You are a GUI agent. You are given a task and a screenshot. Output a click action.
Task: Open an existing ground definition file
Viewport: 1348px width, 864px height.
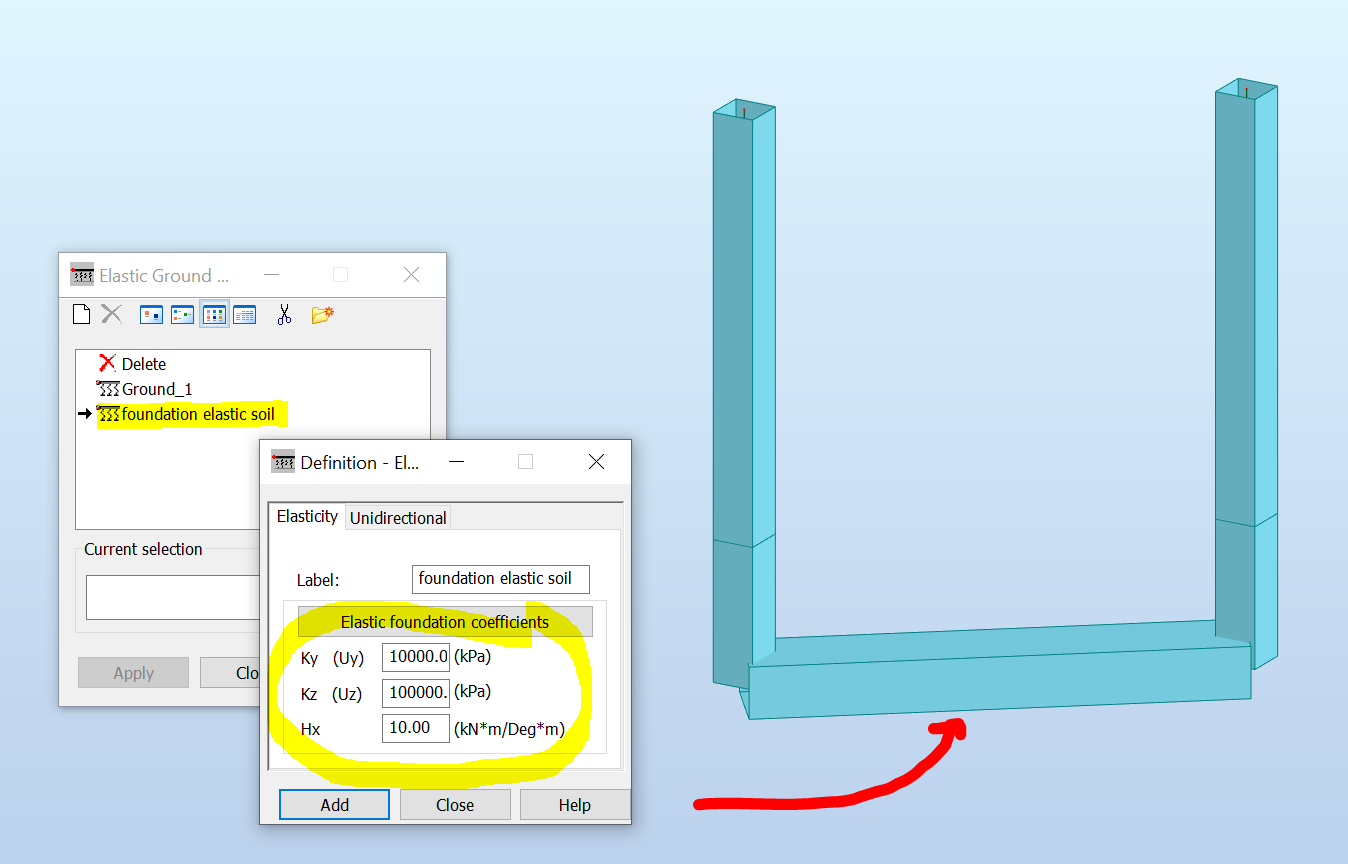(x=320, y=313)
